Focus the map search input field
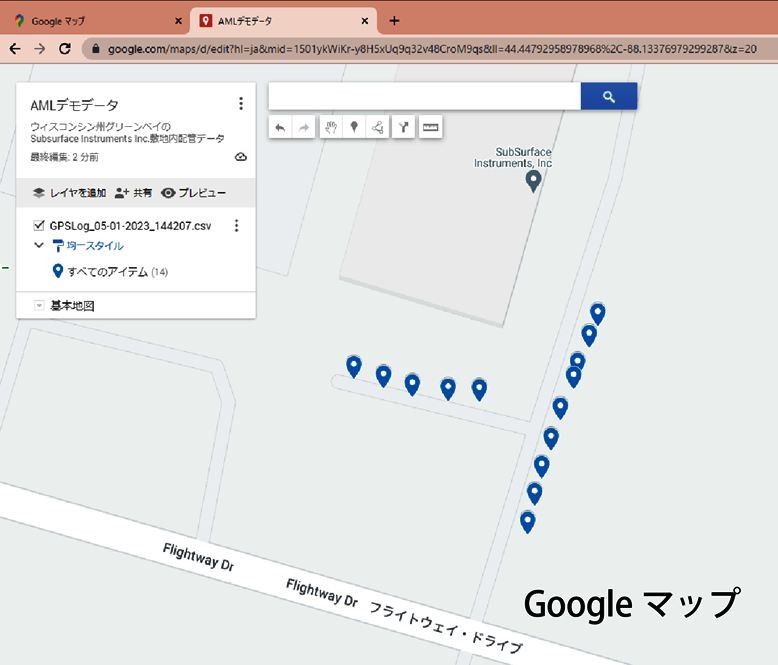This screenshot has height=665, width=778. [425, 96]
